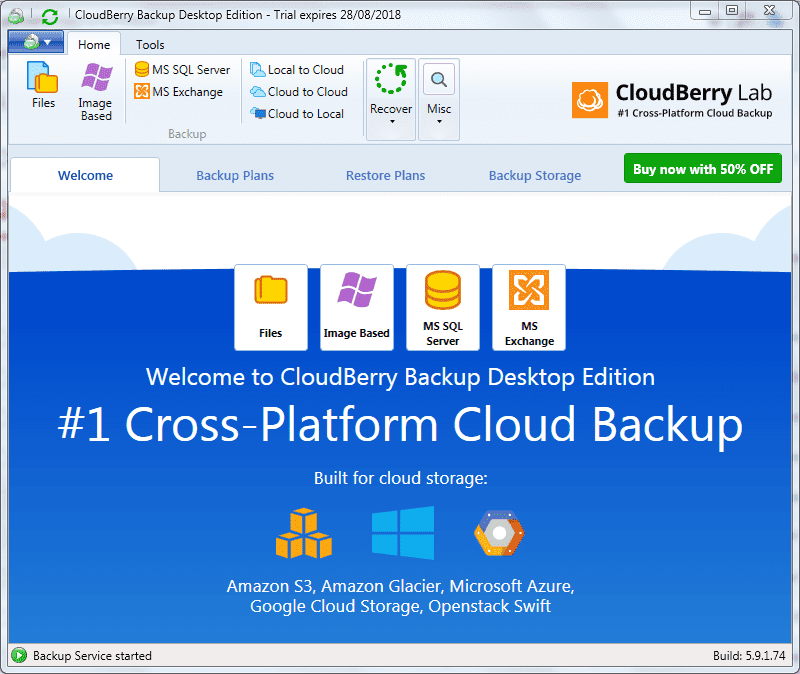The width and height of the screenshot is (800, 674).
Task: Maximize the CloudBerry Backup window
Action: click(732, 11)
